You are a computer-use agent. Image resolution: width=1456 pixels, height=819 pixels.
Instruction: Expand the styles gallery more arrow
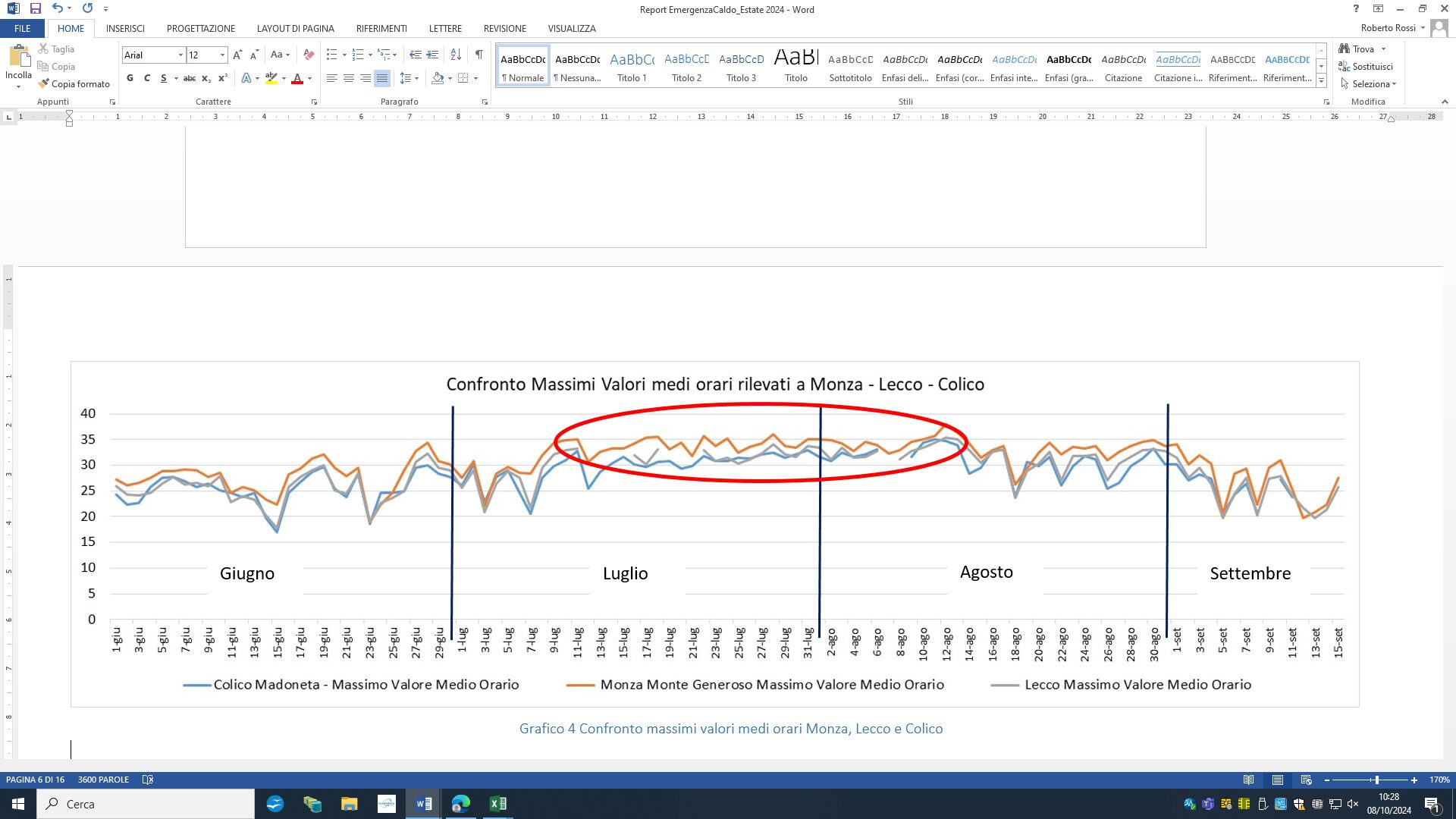click(x=1321, y=81)
